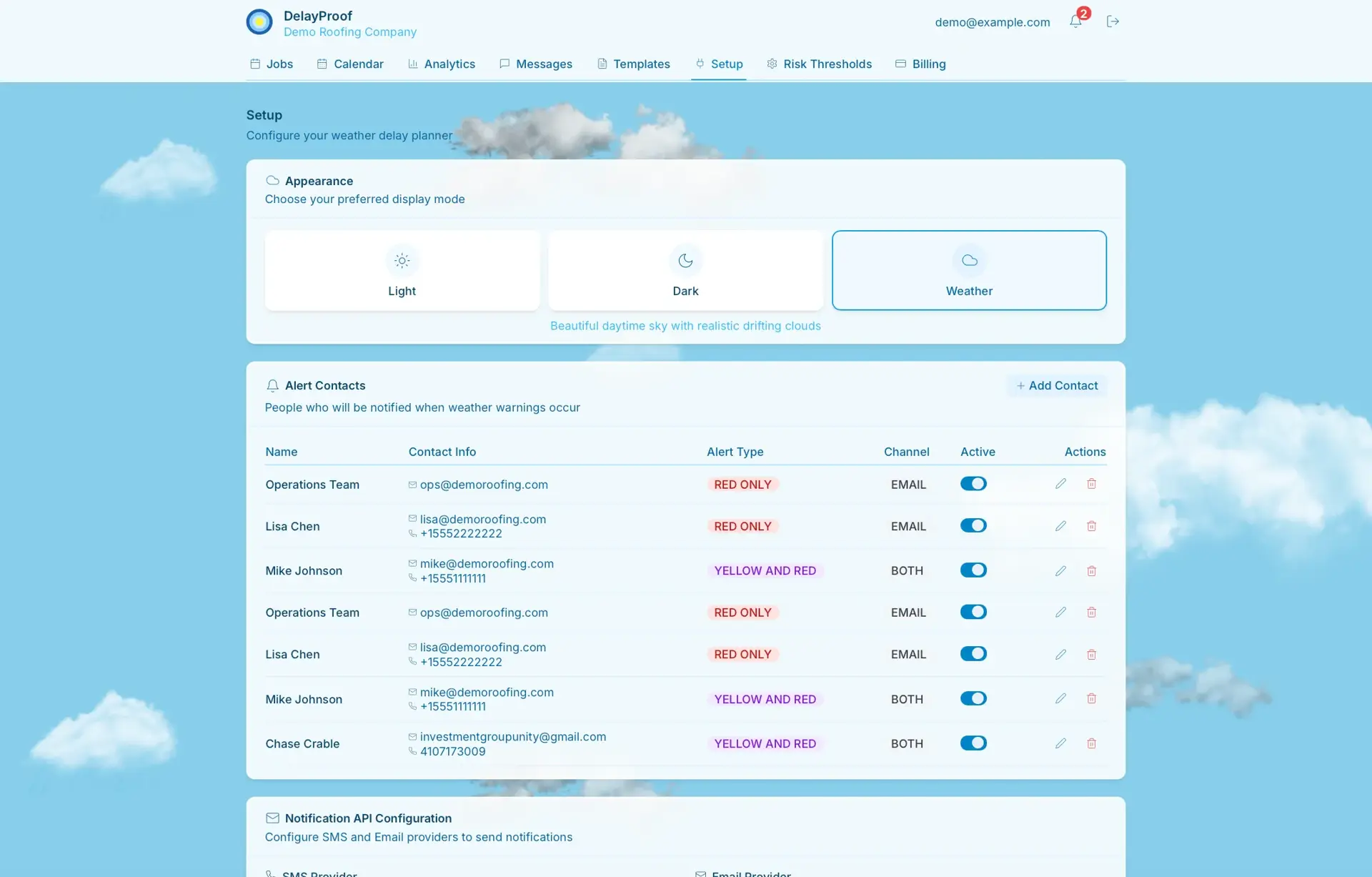Click Chase Crable's YELLOW AND RED badge
Screen dimensions: 1372x877
(765, 743)
